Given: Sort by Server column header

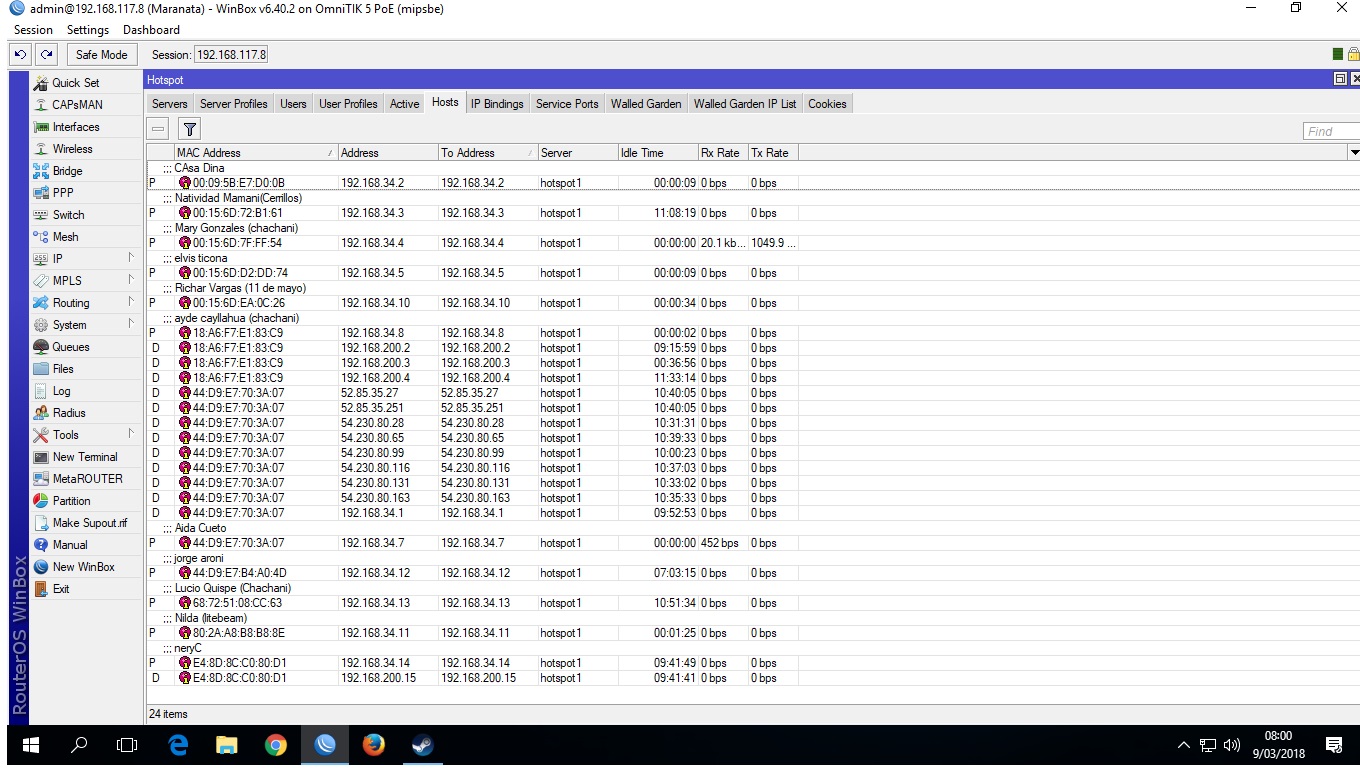Looking at the screenshot, I should coord(578,153).
